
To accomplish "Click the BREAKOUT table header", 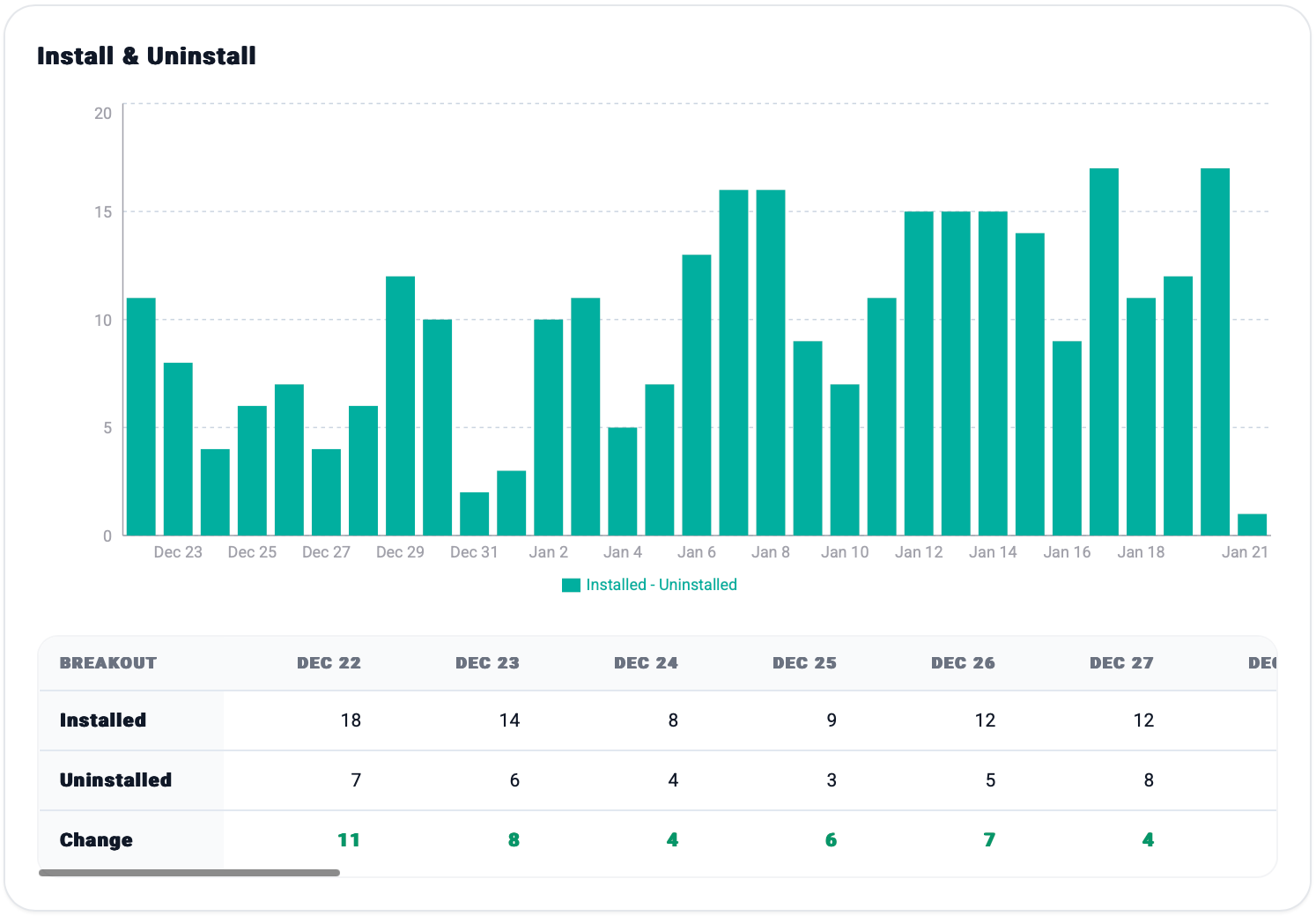I will (x=107, y=663).
